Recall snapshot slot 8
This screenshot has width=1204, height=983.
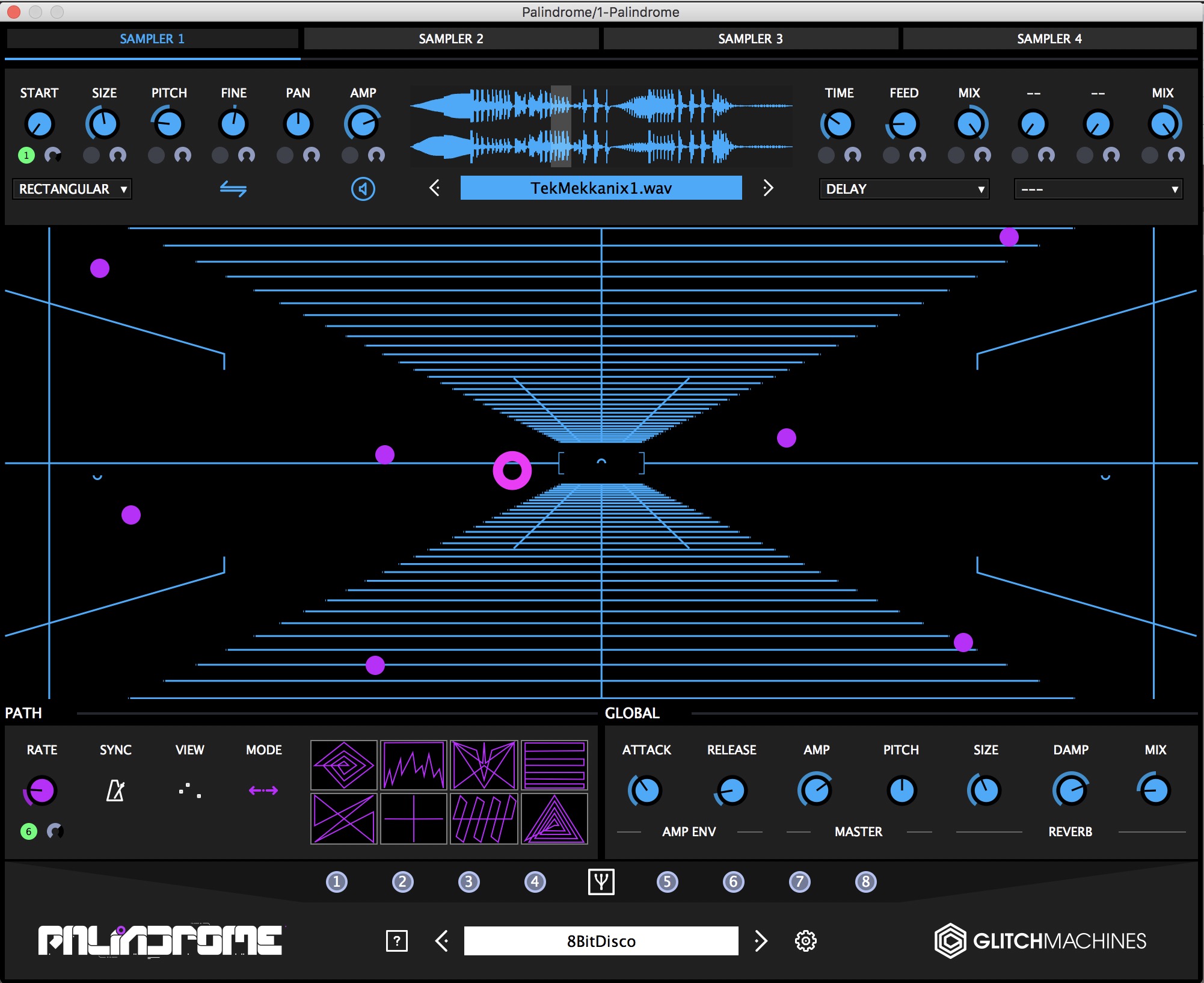(x=866, y=882)
